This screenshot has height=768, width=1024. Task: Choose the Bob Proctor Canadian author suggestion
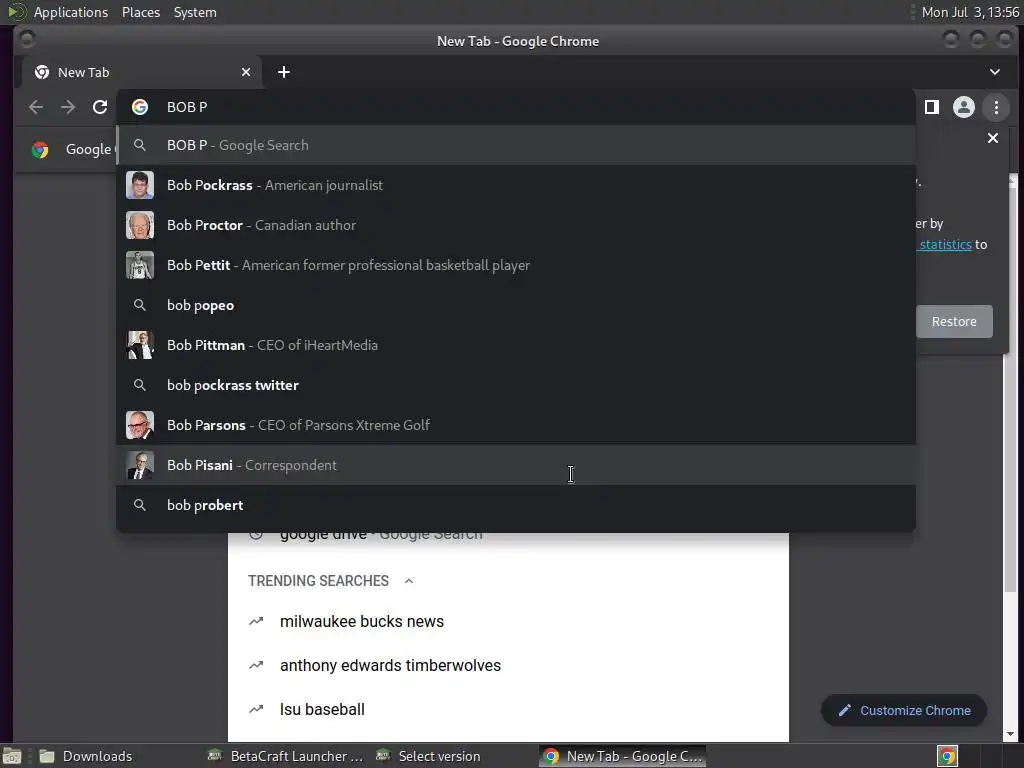pos(516,225)
